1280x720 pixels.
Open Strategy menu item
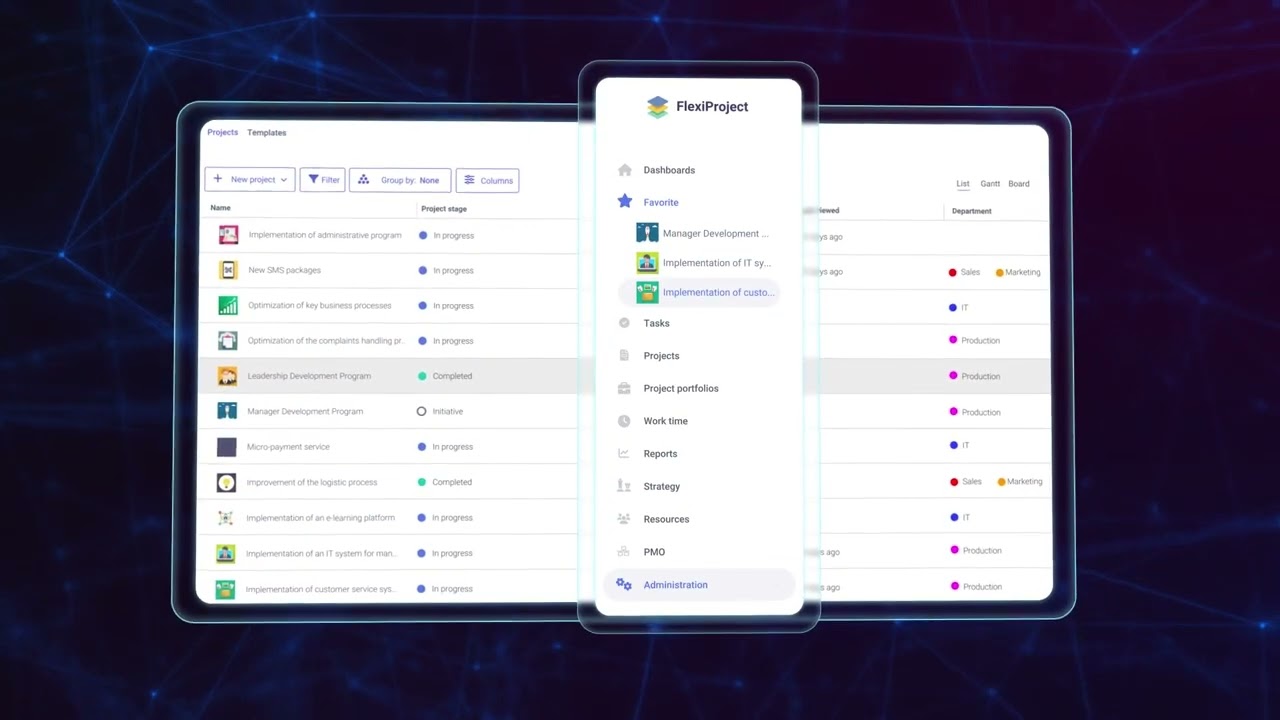pos(662,486)
